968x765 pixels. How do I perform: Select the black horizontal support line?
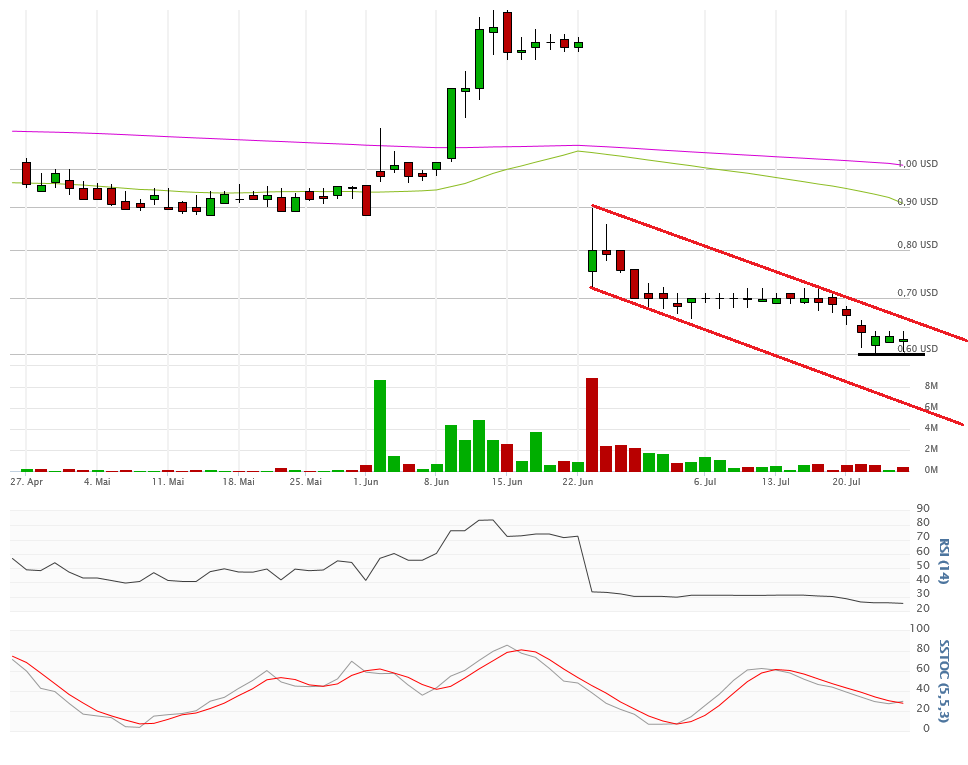(891, 354)
